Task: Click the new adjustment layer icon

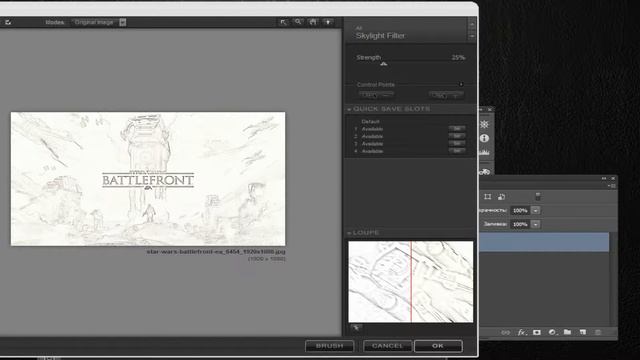Action: (552, 333)
